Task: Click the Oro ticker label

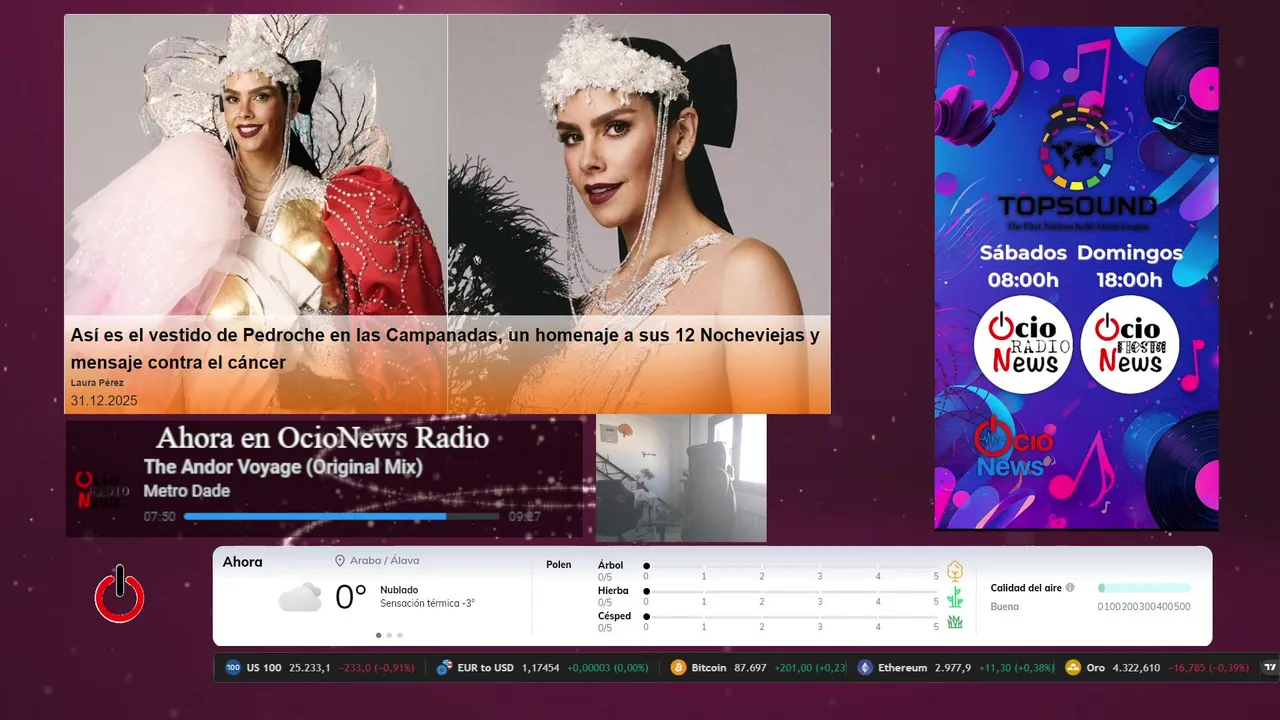Action: pyautogui.click(x=1096, y=667)
